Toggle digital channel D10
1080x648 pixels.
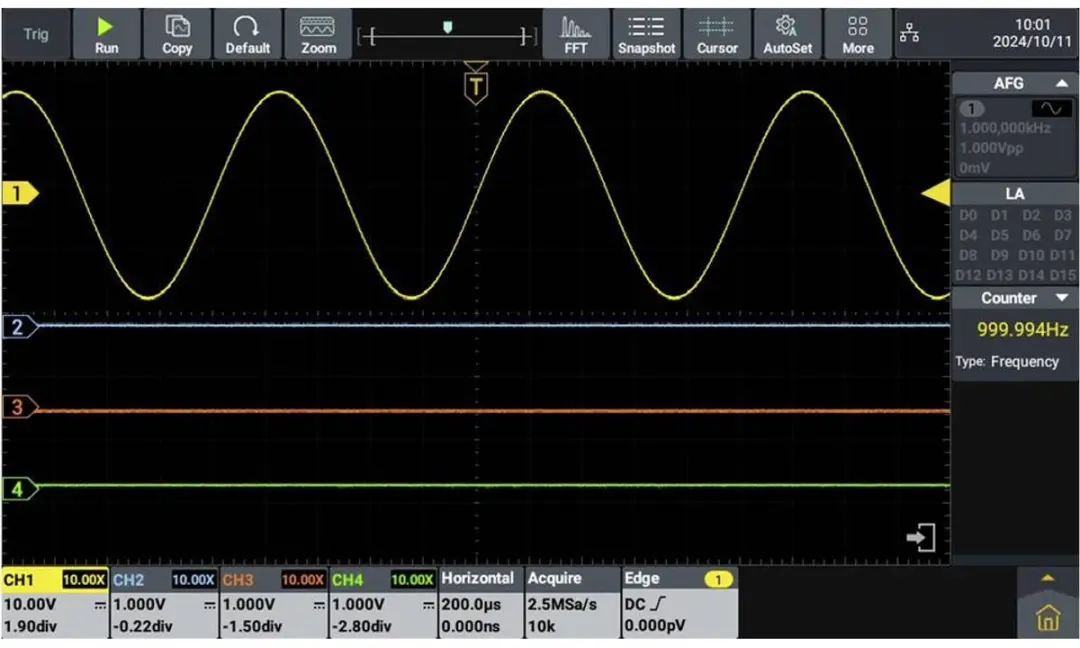pyautogui.click(x=1031, y=255)
